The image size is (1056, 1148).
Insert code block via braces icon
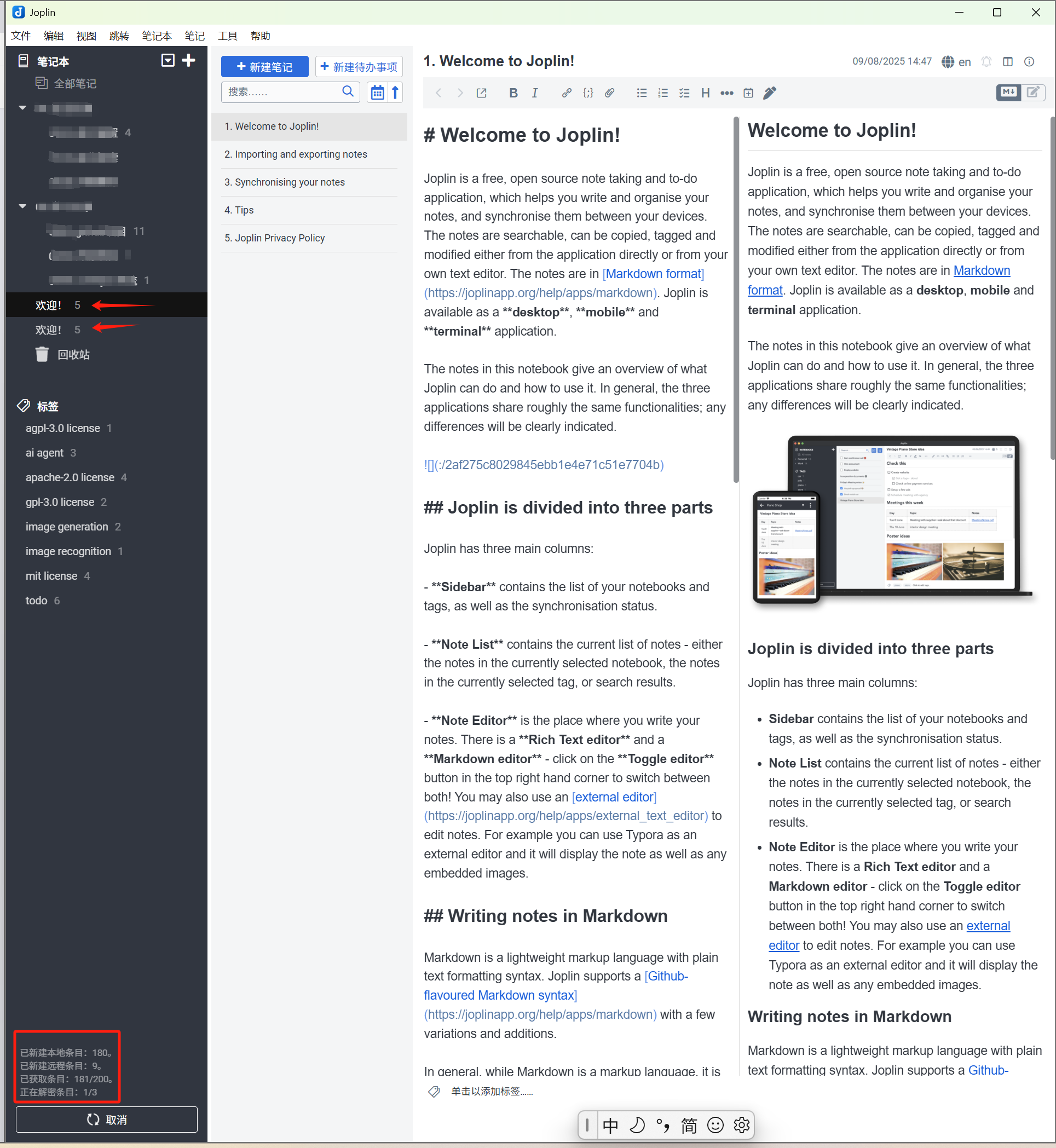(588, 93)
